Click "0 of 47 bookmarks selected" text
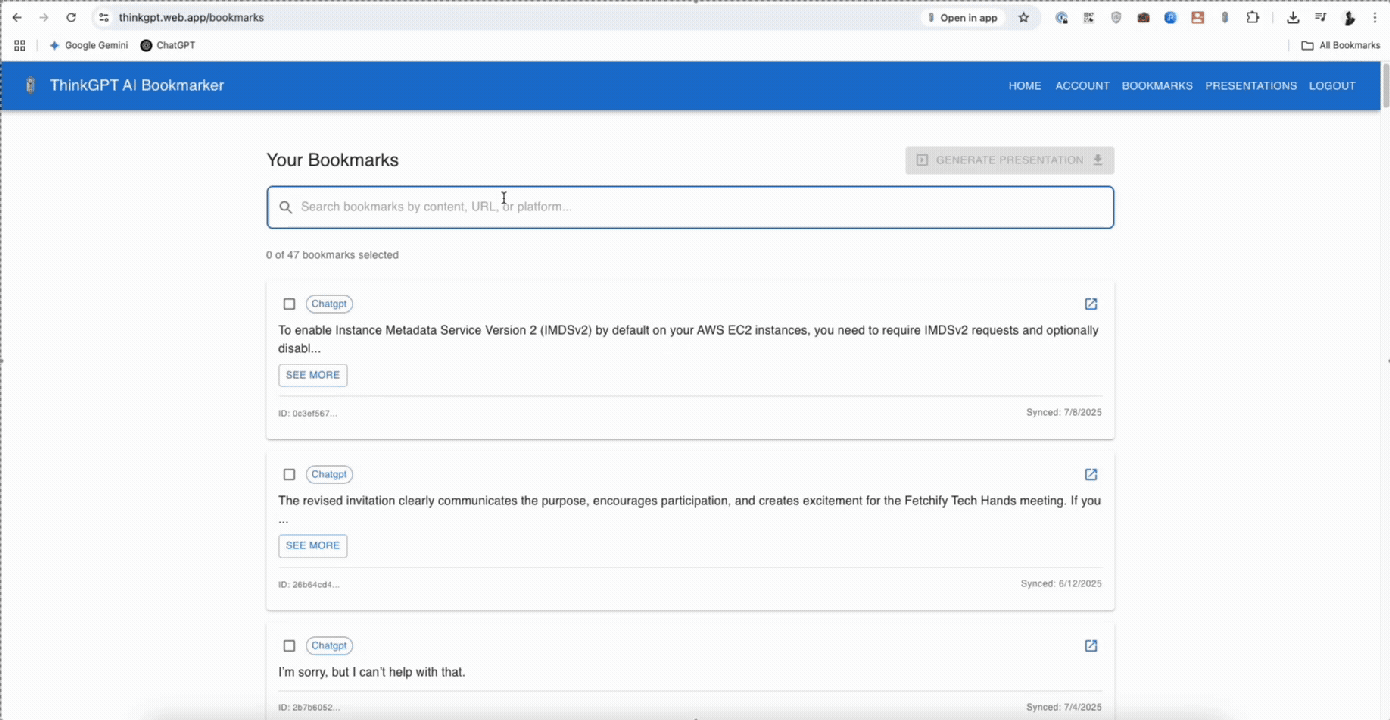 332,255
